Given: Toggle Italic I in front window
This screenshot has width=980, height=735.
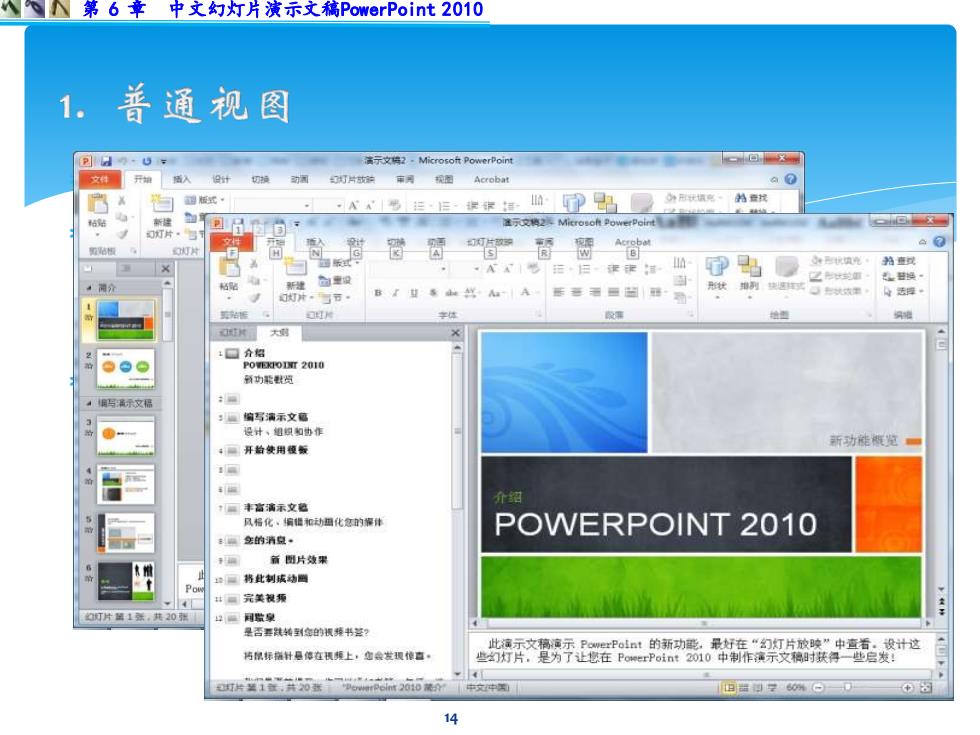Looking at the screenshot, I should click(396, 292).
